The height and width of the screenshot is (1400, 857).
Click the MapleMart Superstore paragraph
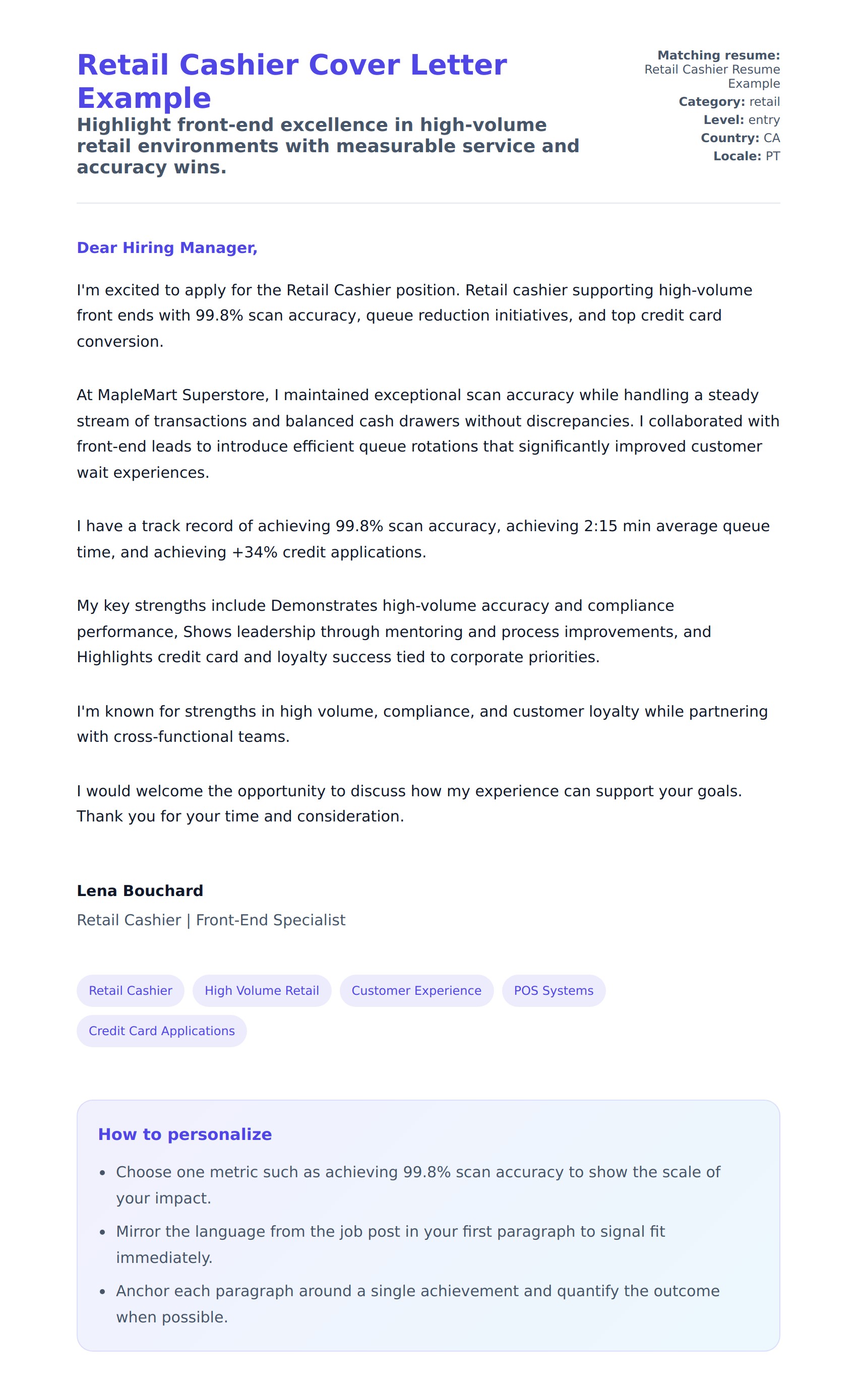pyautogui.click(x=427, y=433)
